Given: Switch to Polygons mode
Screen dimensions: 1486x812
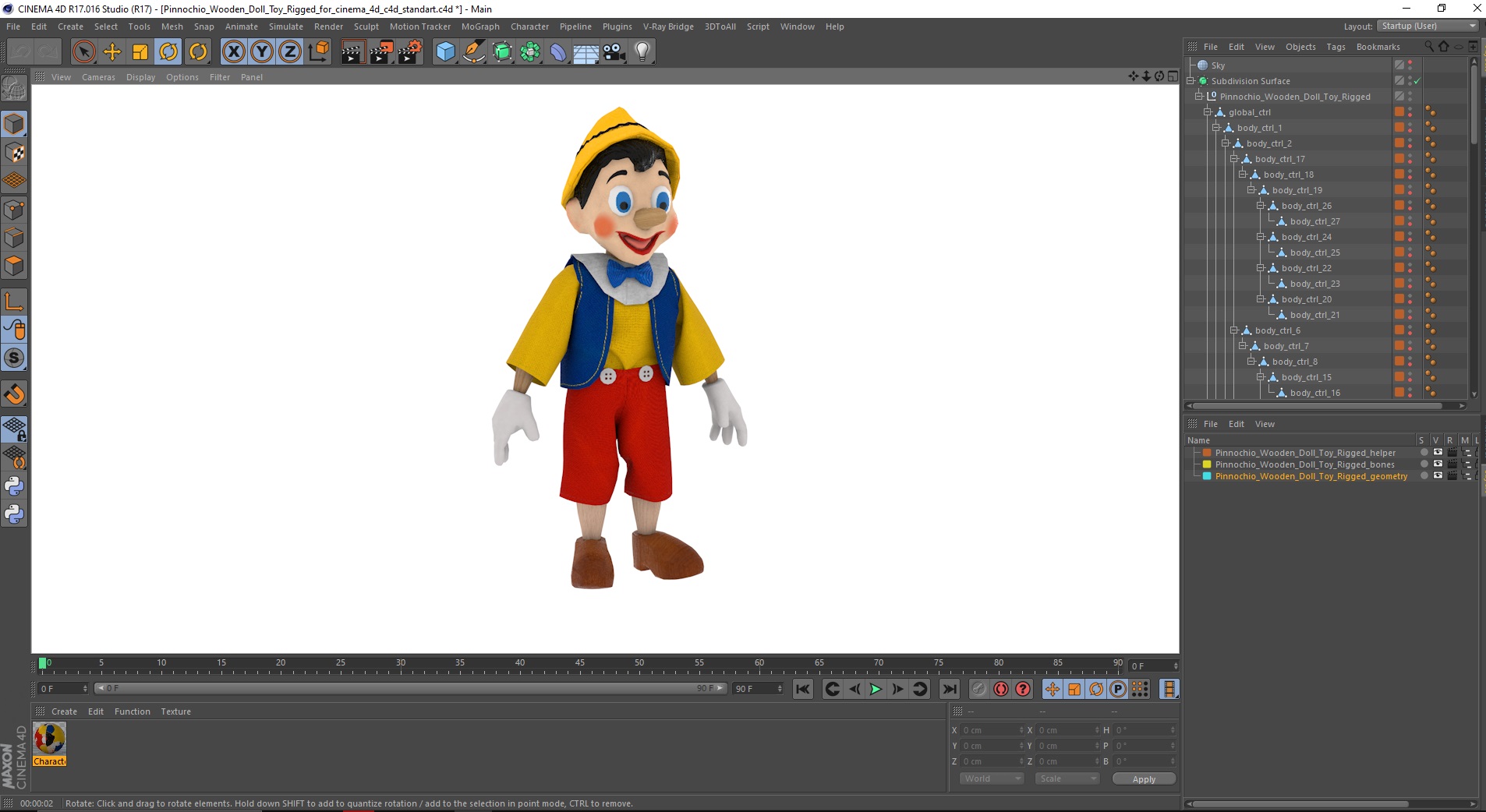Looking at the screenshot, I should click(14, 266).
